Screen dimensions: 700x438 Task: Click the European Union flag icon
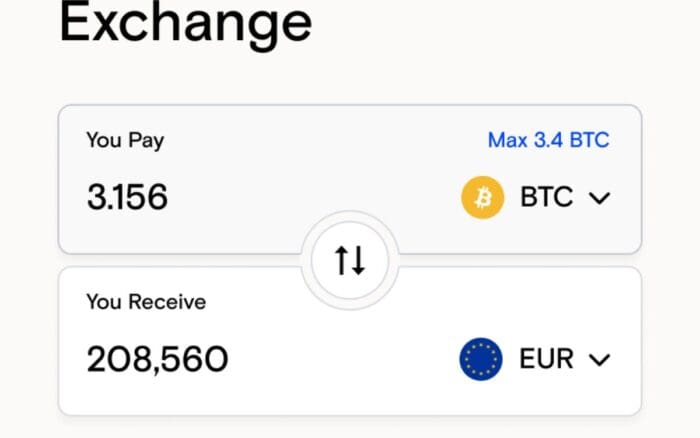pos(481,359)
